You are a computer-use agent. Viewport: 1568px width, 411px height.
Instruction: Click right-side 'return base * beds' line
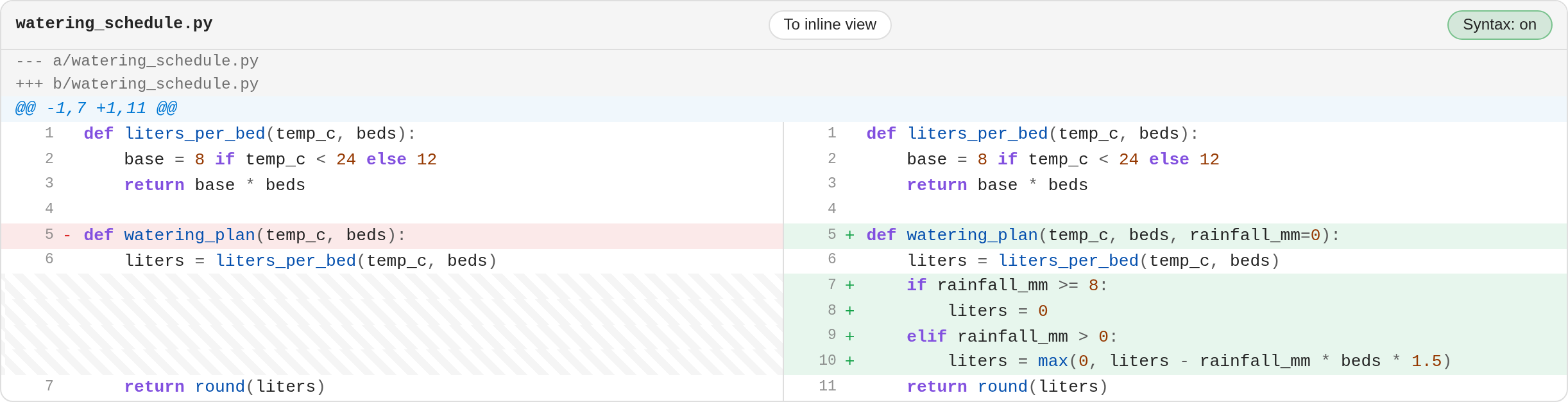click(x=1175, y=185)
